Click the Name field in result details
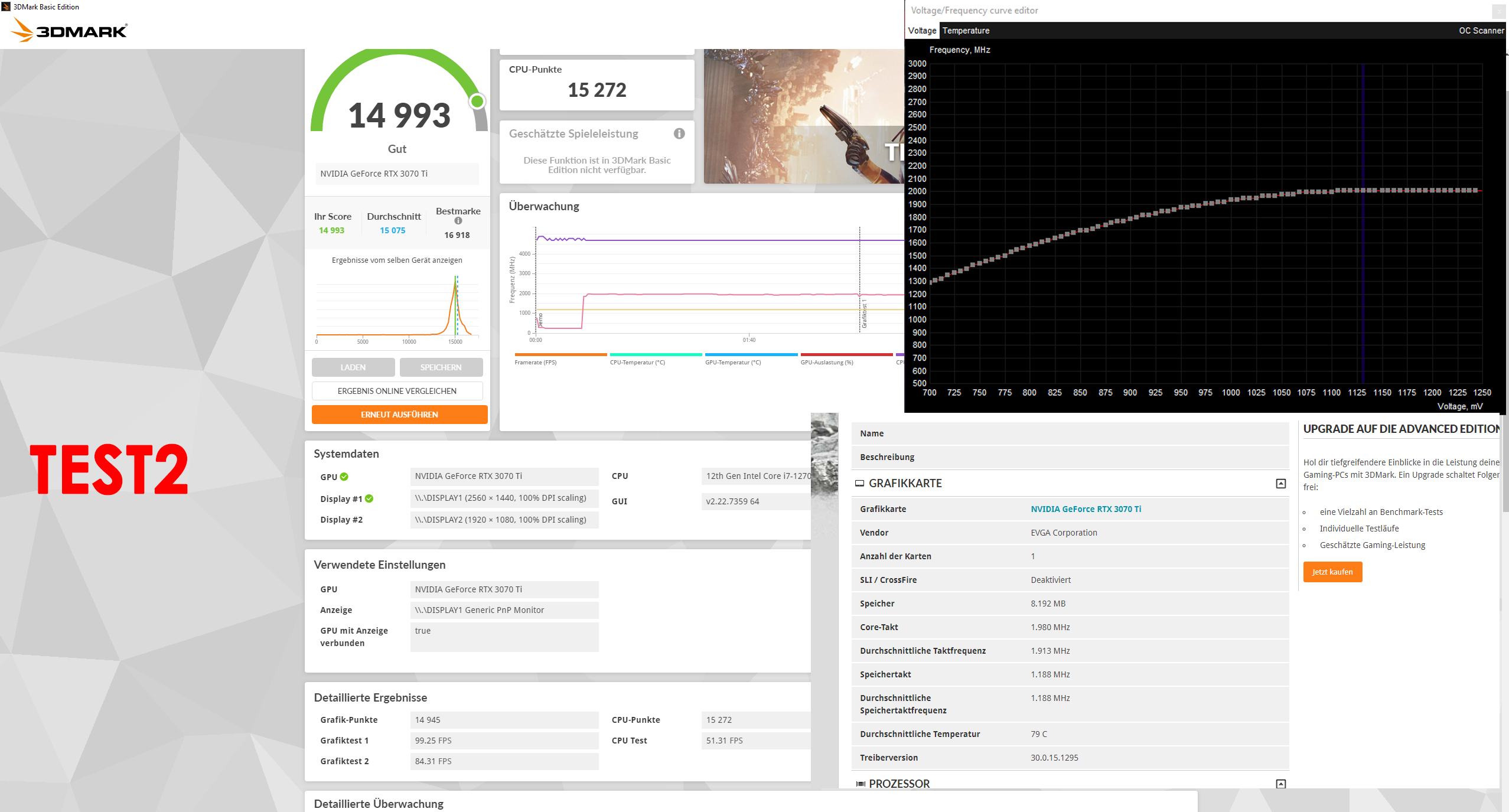1509x812 pixels. coord(1070,433)
